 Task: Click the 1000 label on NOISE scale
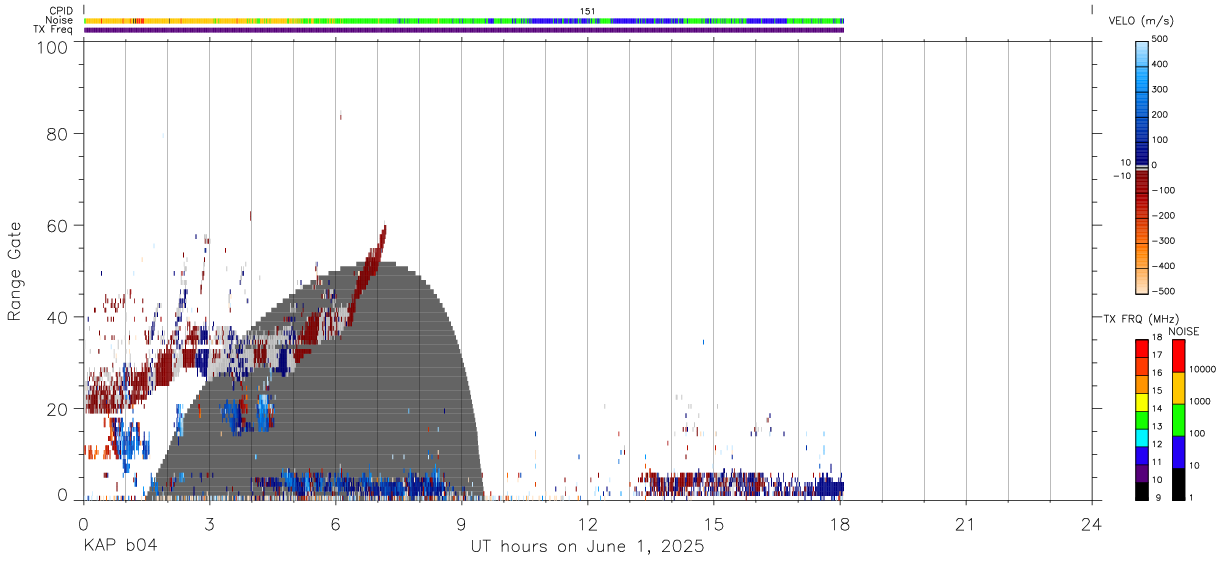1198,401
